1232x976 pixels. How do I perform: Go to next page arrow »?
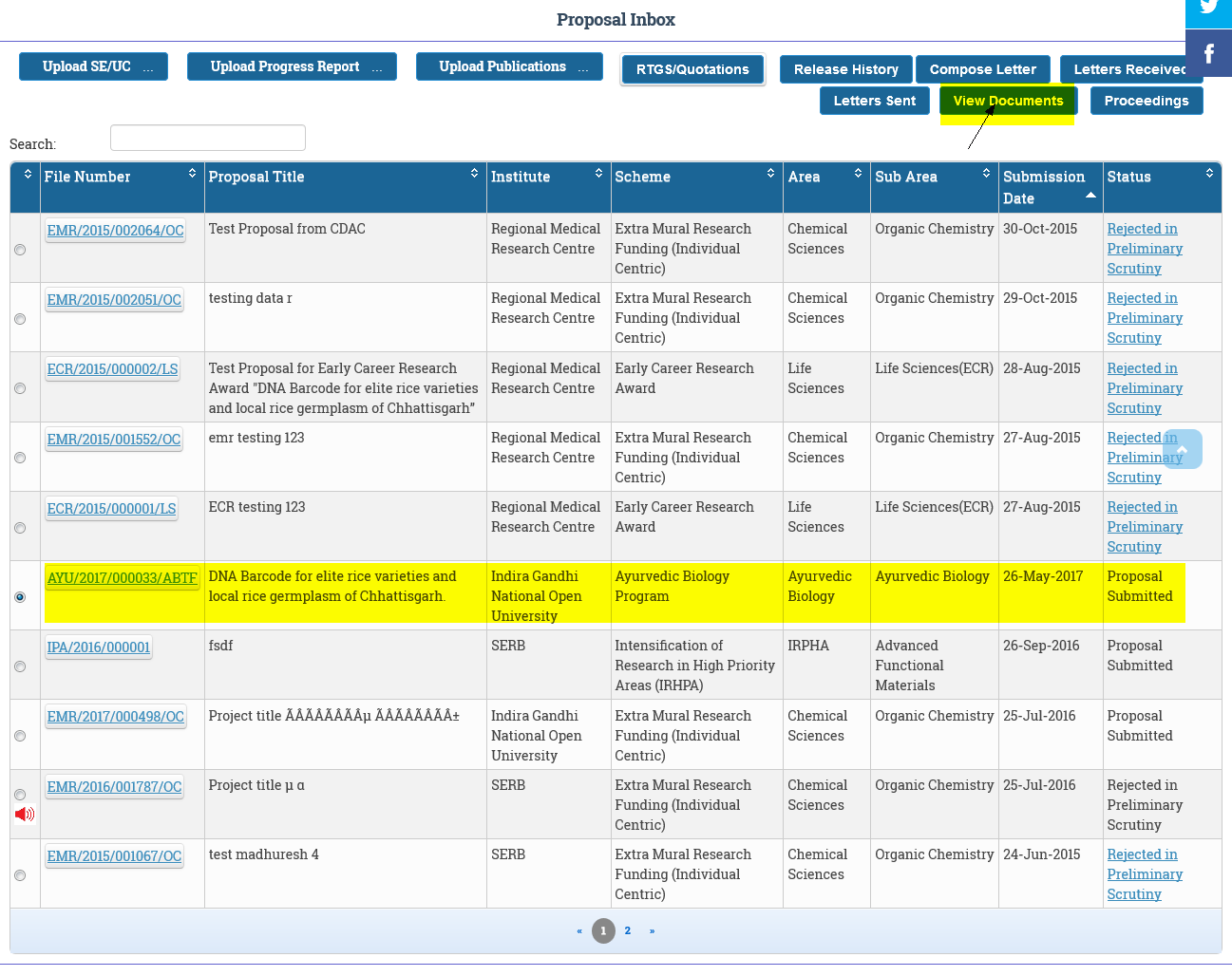652,931
